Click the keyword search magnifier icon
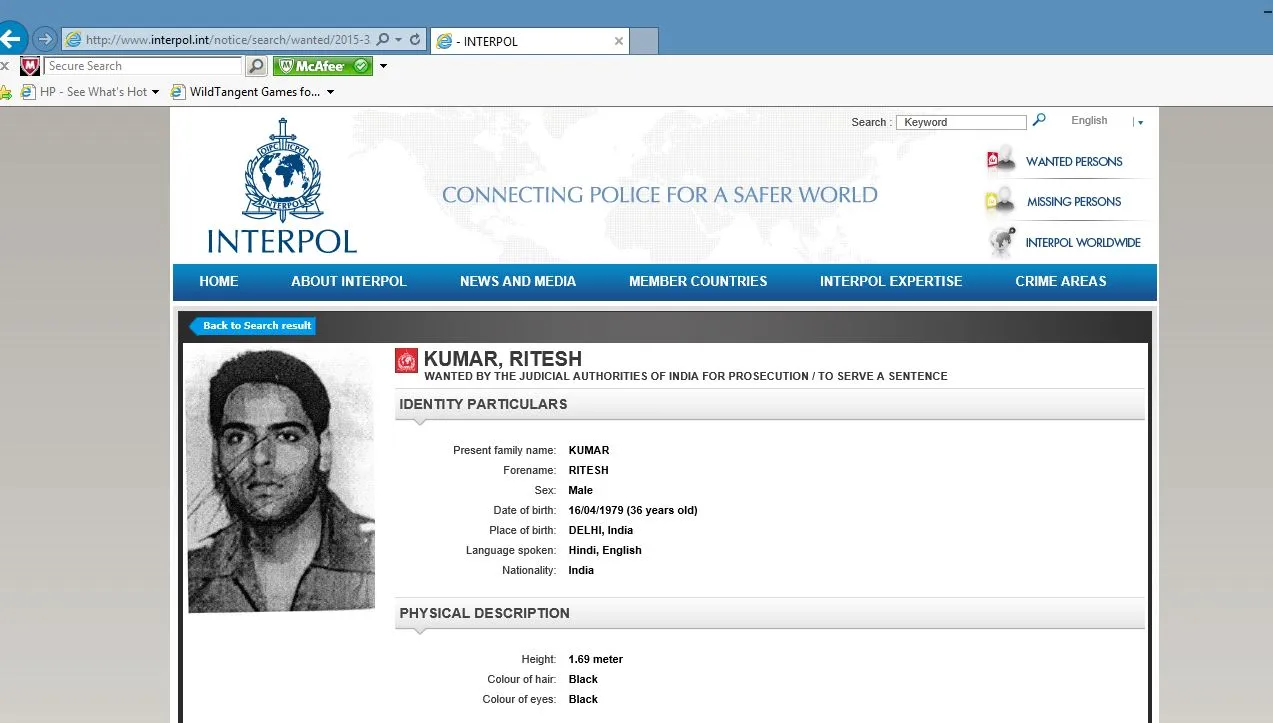This screenshot has width=1273, height=723. pos(1039,120)
